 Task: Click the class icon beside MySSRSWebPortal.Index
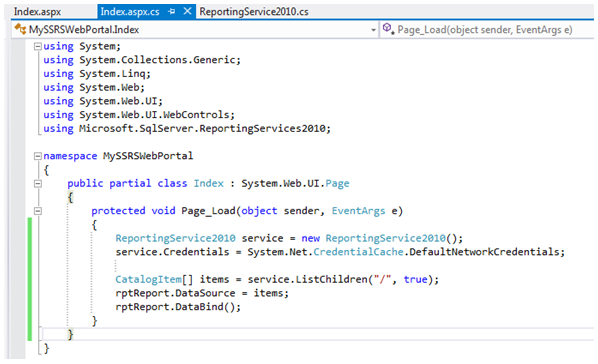tap(20, 29)
